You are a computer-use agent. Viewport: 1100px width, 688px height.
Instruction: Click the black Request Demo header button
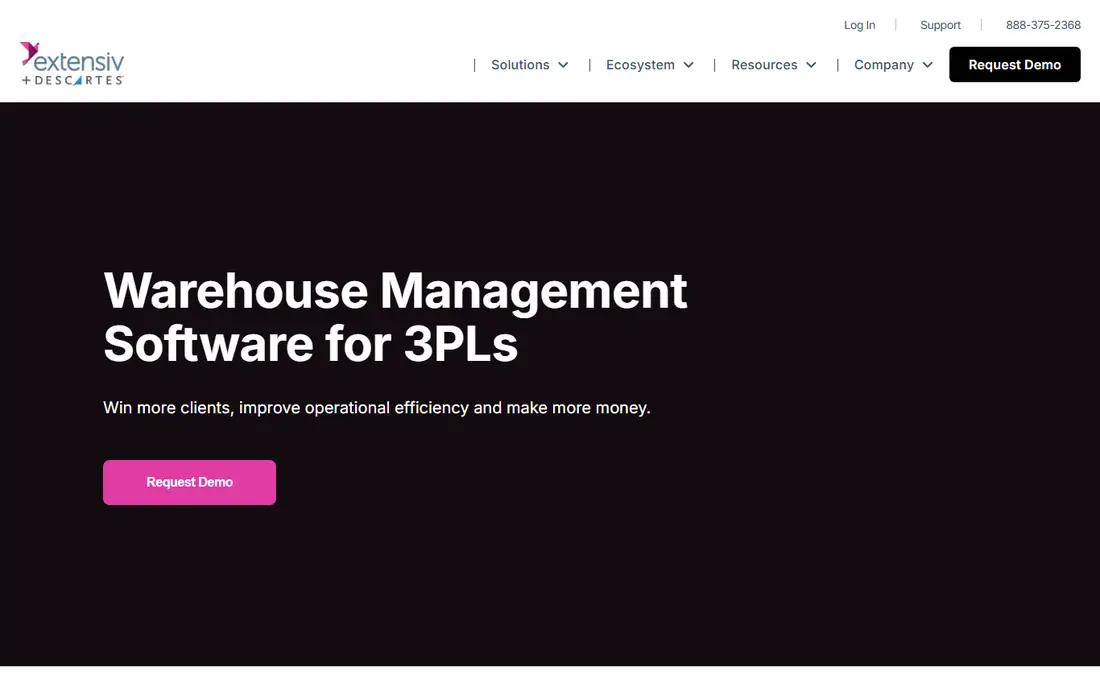coord(1014,65)
